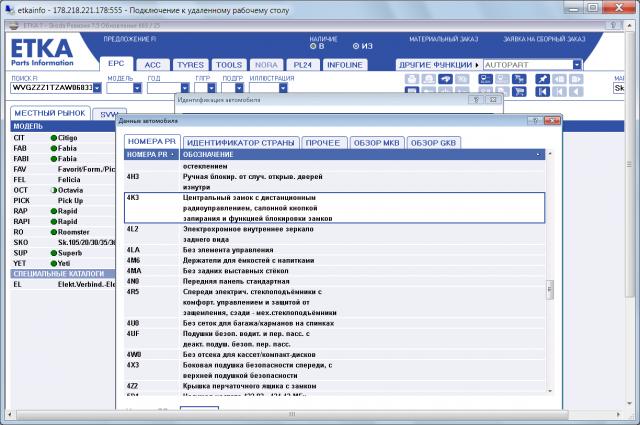640x425 pixels.
Task: Select the МЕСТНЫЙ РЫНОК tab
Action: [x=50, y=113]
